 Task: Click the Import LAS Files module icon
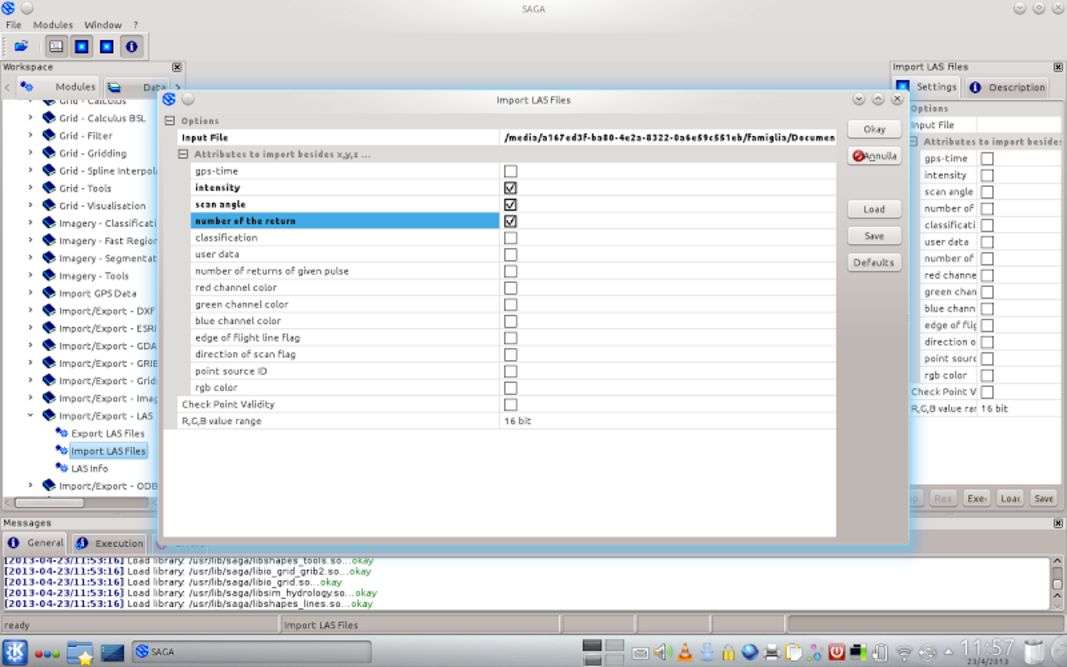point(62,451)
